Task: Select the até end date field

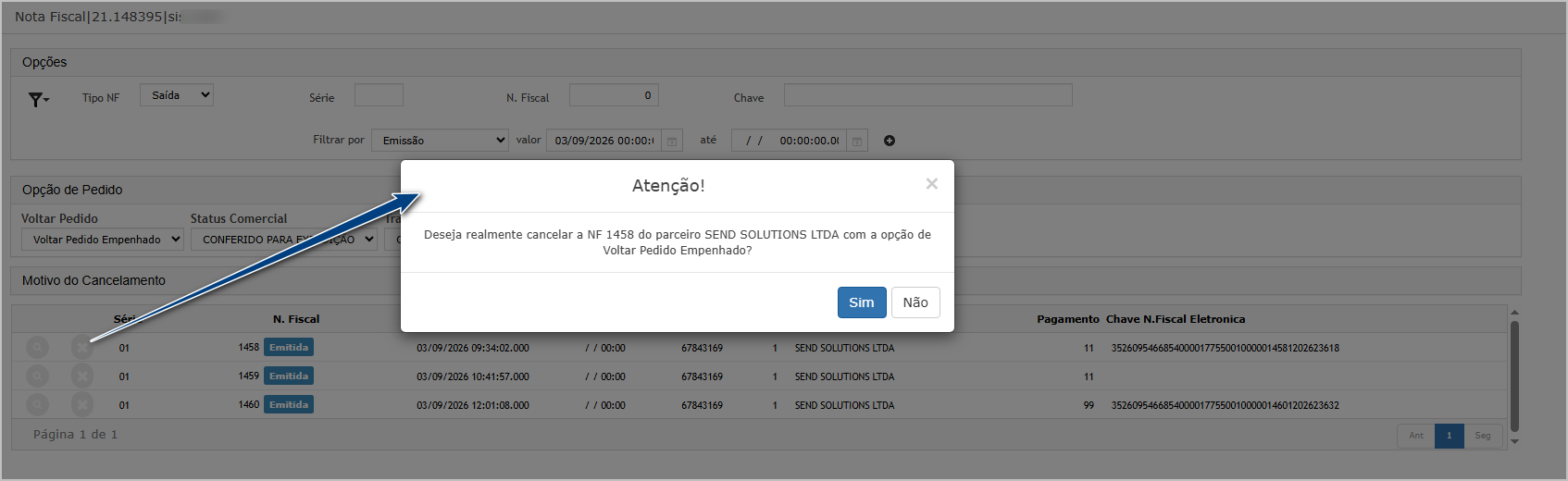Action: point(789,141)
